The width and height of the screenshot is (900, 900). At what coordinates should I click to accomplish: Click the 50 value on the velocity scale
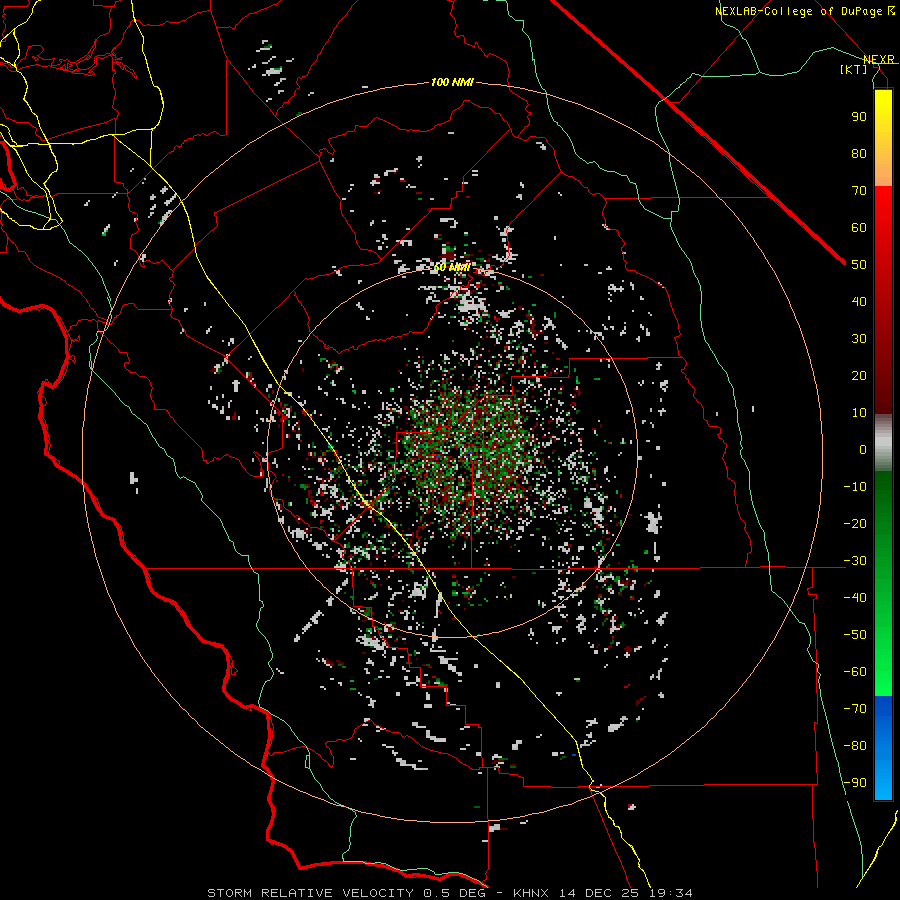click(859, 265)
